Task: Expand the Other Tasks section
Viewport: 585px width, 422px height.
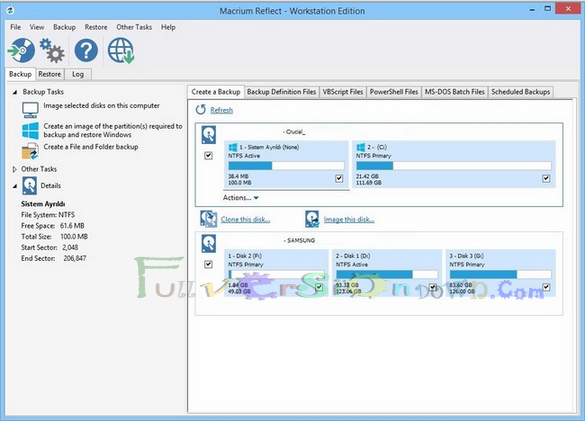Action: coord(15,169)
